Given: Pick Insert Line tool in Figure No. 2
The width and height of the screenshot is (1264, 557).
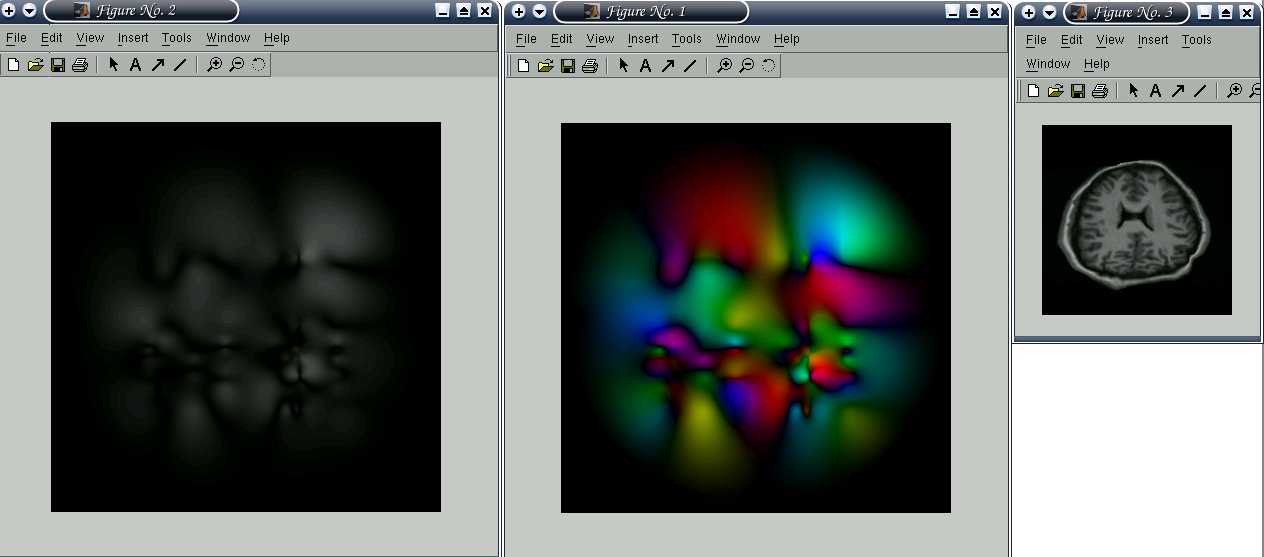Looking at the screenshot, I should click(180, 65).
